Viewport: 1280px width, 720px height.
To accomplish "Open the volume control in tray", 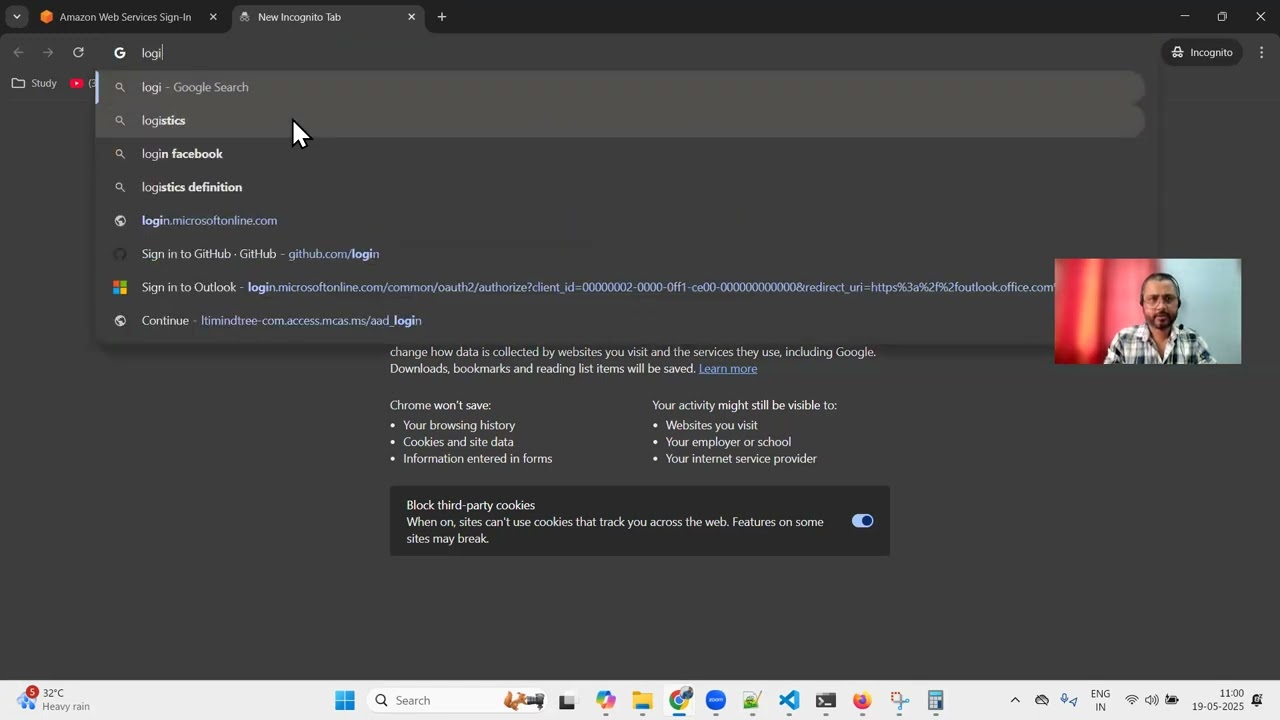I will [x=1152, y=700].
